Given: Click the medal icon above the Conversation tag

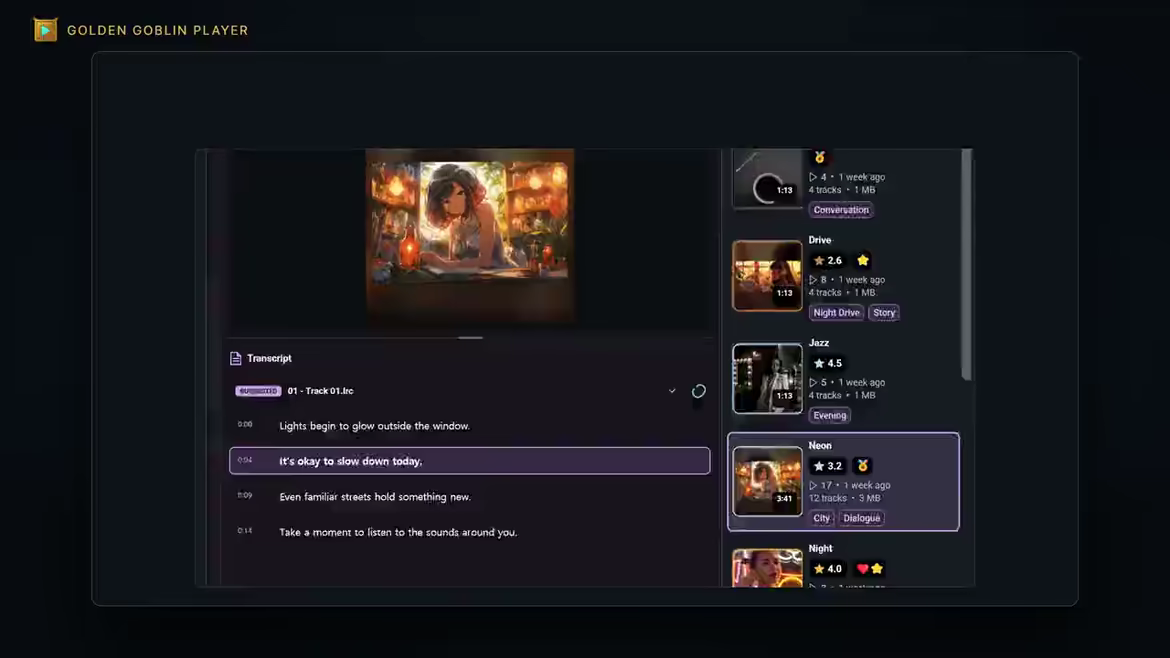Looking at the screenshot, I should coord(819,157).
